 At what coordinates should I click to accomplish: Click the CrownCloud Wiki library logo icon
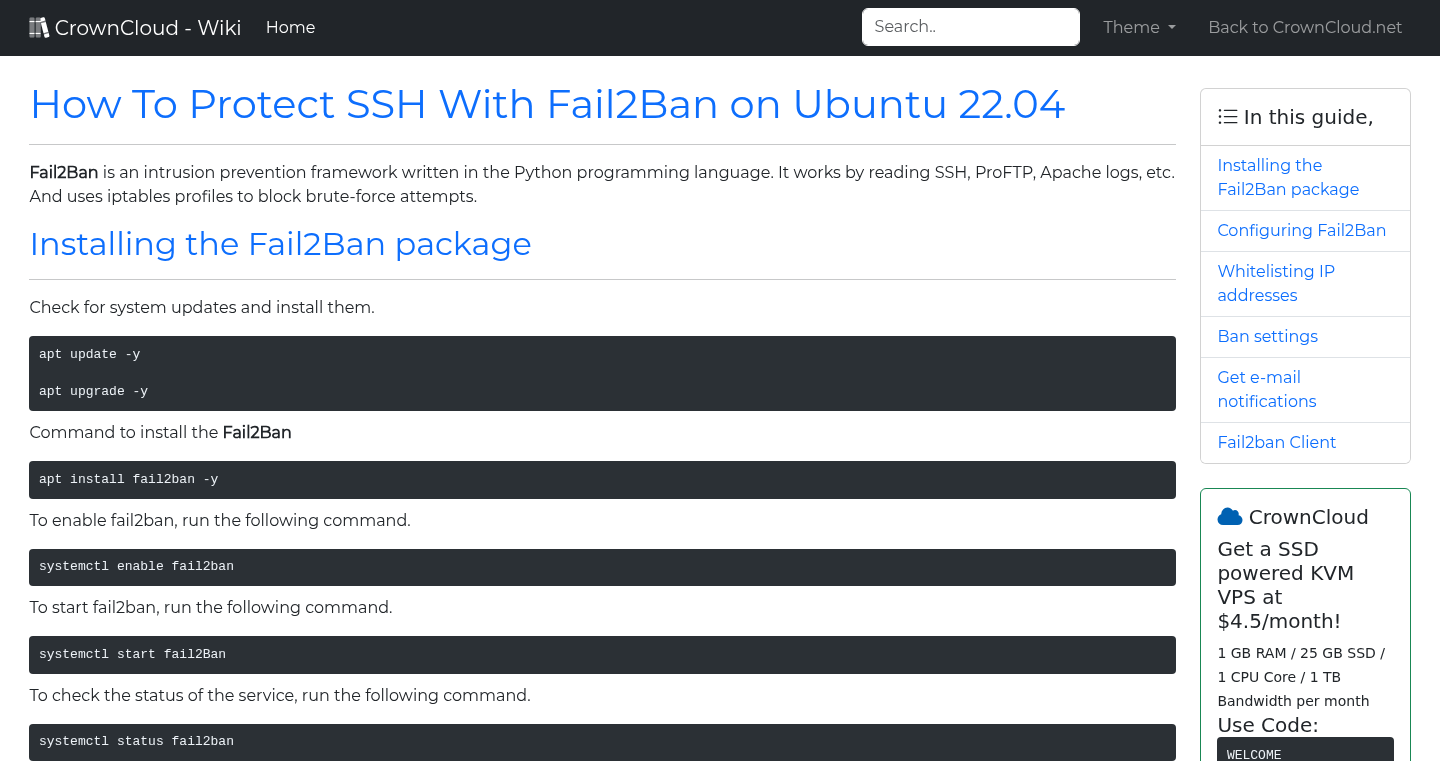point(39,26)
